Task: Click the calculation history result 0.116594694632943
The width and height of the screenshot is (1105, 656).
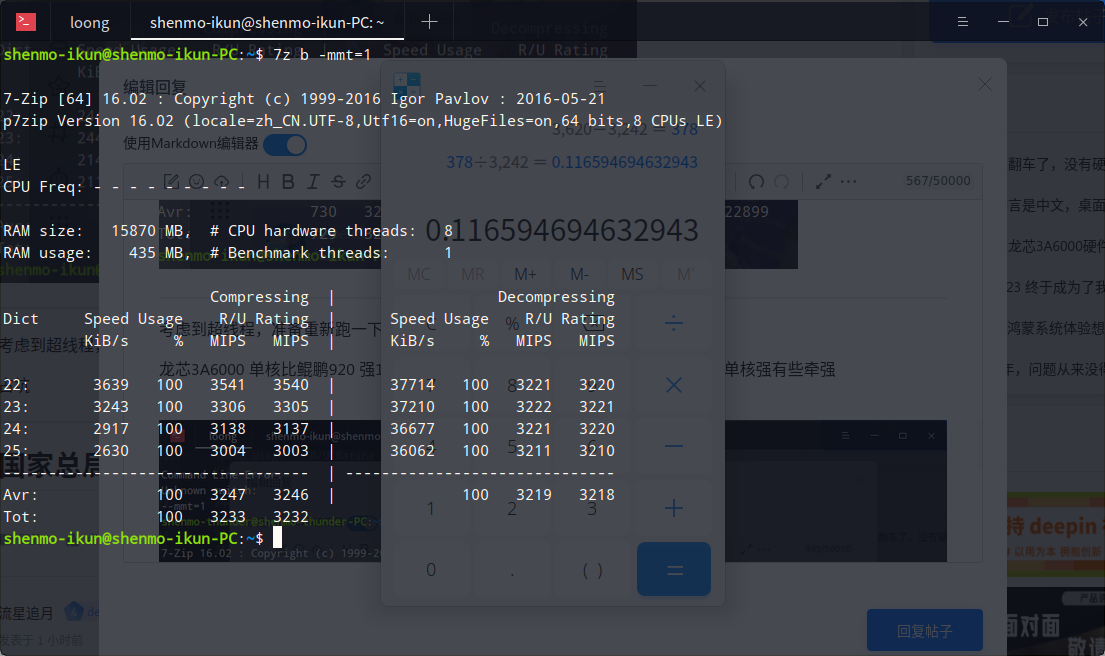Action: pyautogui.click(x=624, y=162)
